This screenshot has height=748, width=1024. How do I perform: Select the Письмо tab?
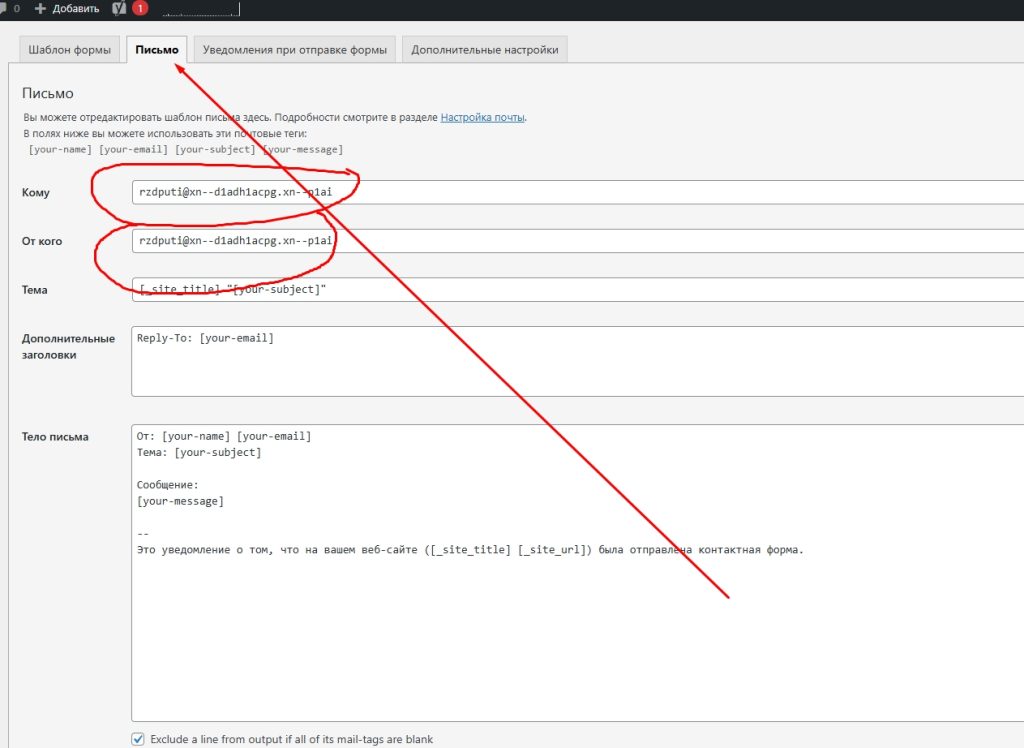[157, 50]
